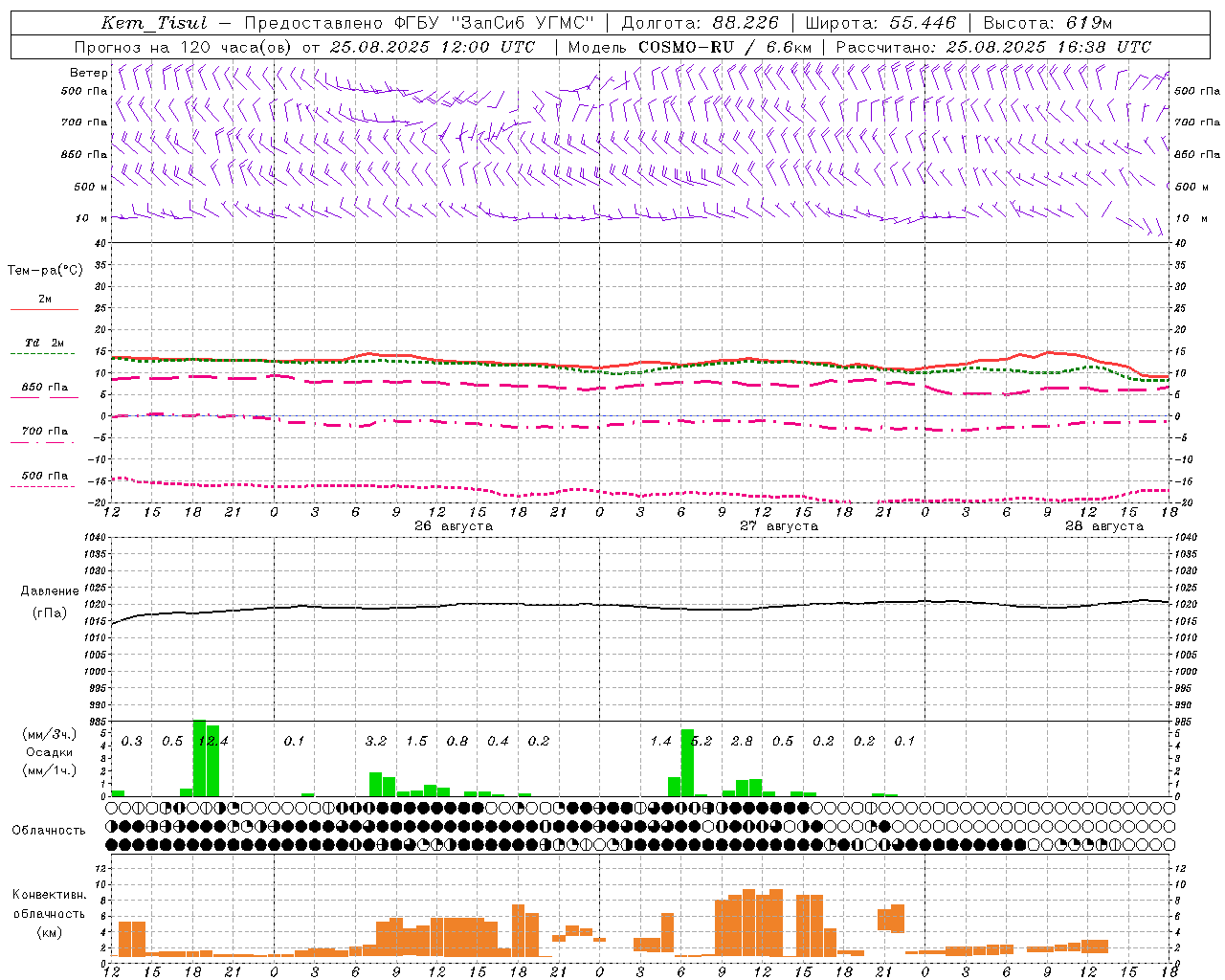Click the 12.4 precipitation total
This screenshot has height=980, width=1225.
213,741
